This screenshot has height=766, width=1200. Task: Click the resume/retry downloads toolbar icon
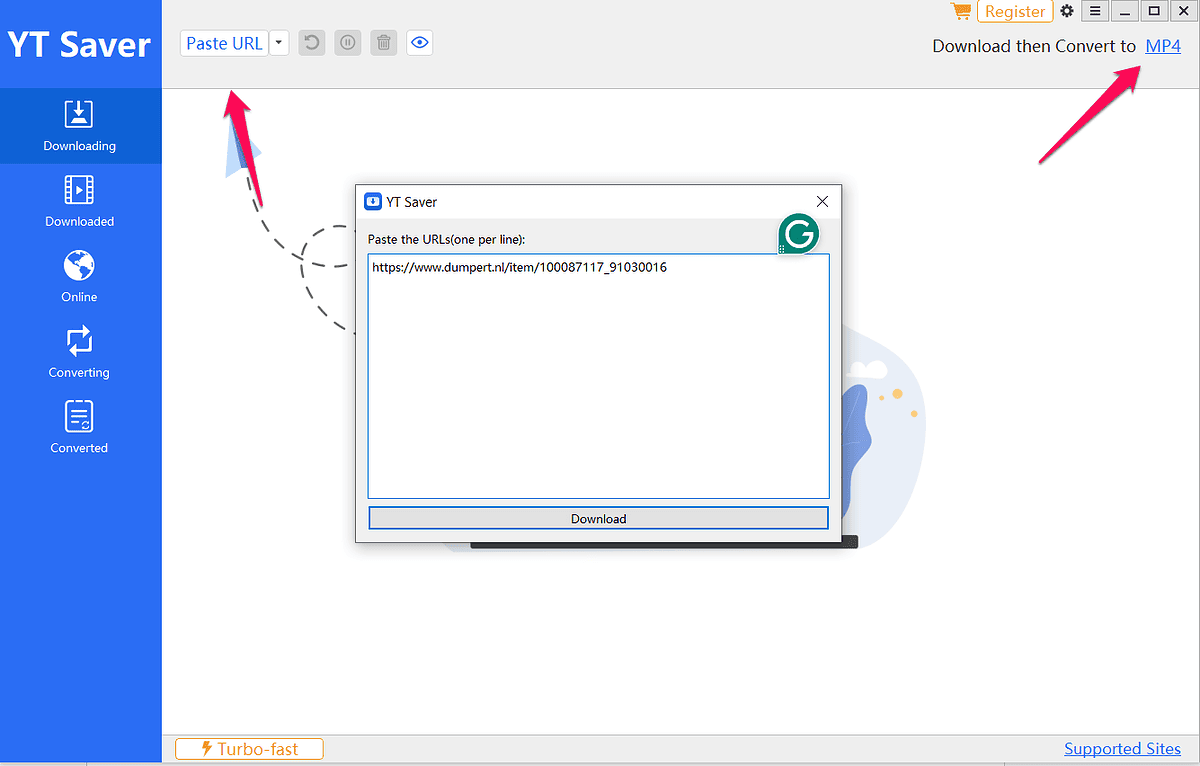click(x=312, y=43)
